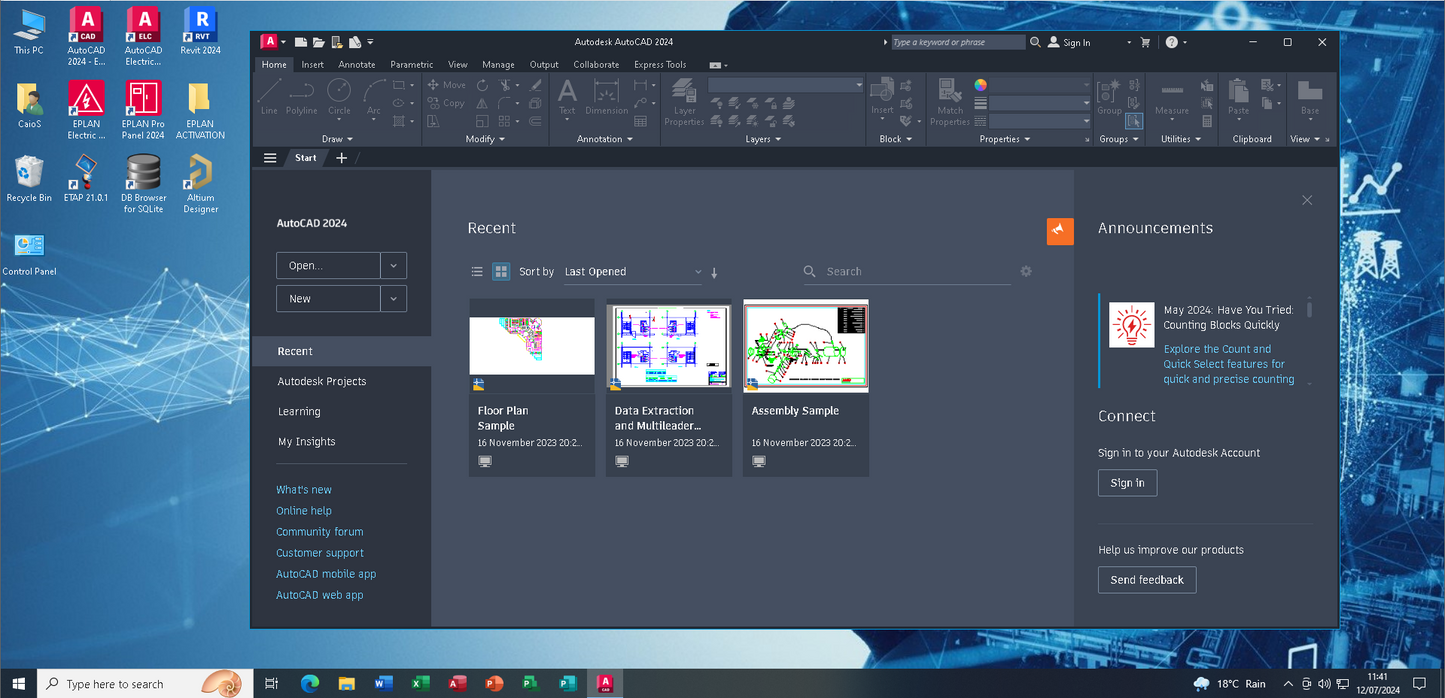The image size is (1445, 698).
Task: Expand the Layers panel flyout
Action: (764, 139)
